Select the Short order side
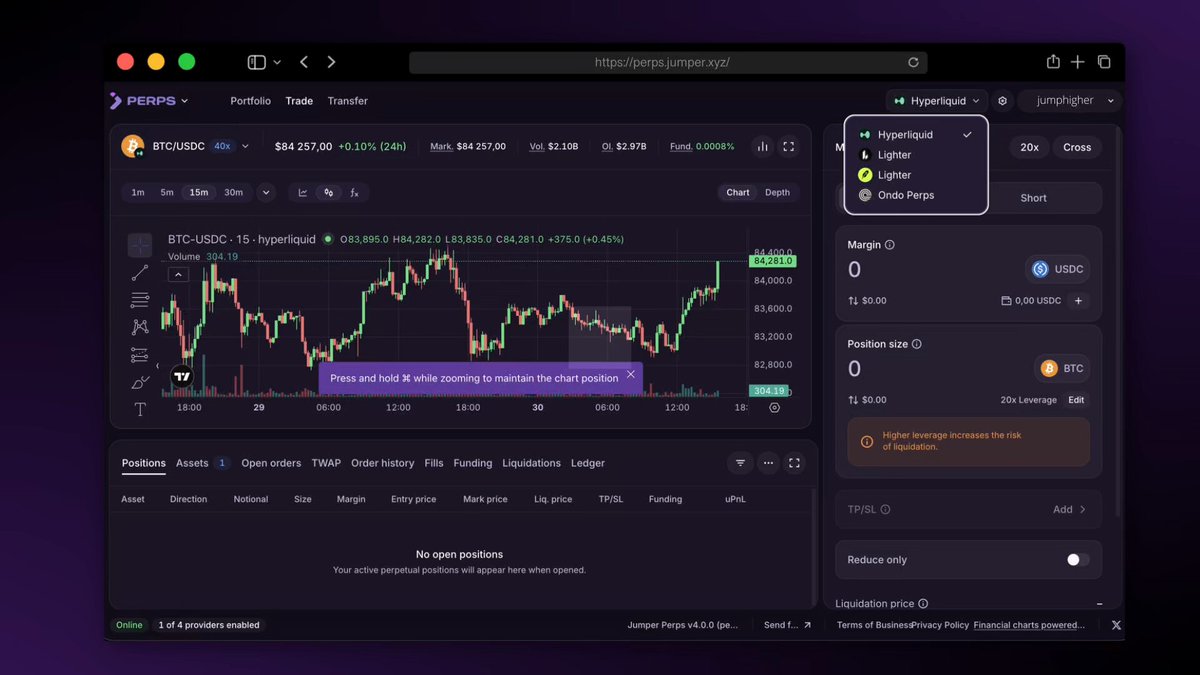This screenshot has width=1200, height=675. click(1034, 198)
